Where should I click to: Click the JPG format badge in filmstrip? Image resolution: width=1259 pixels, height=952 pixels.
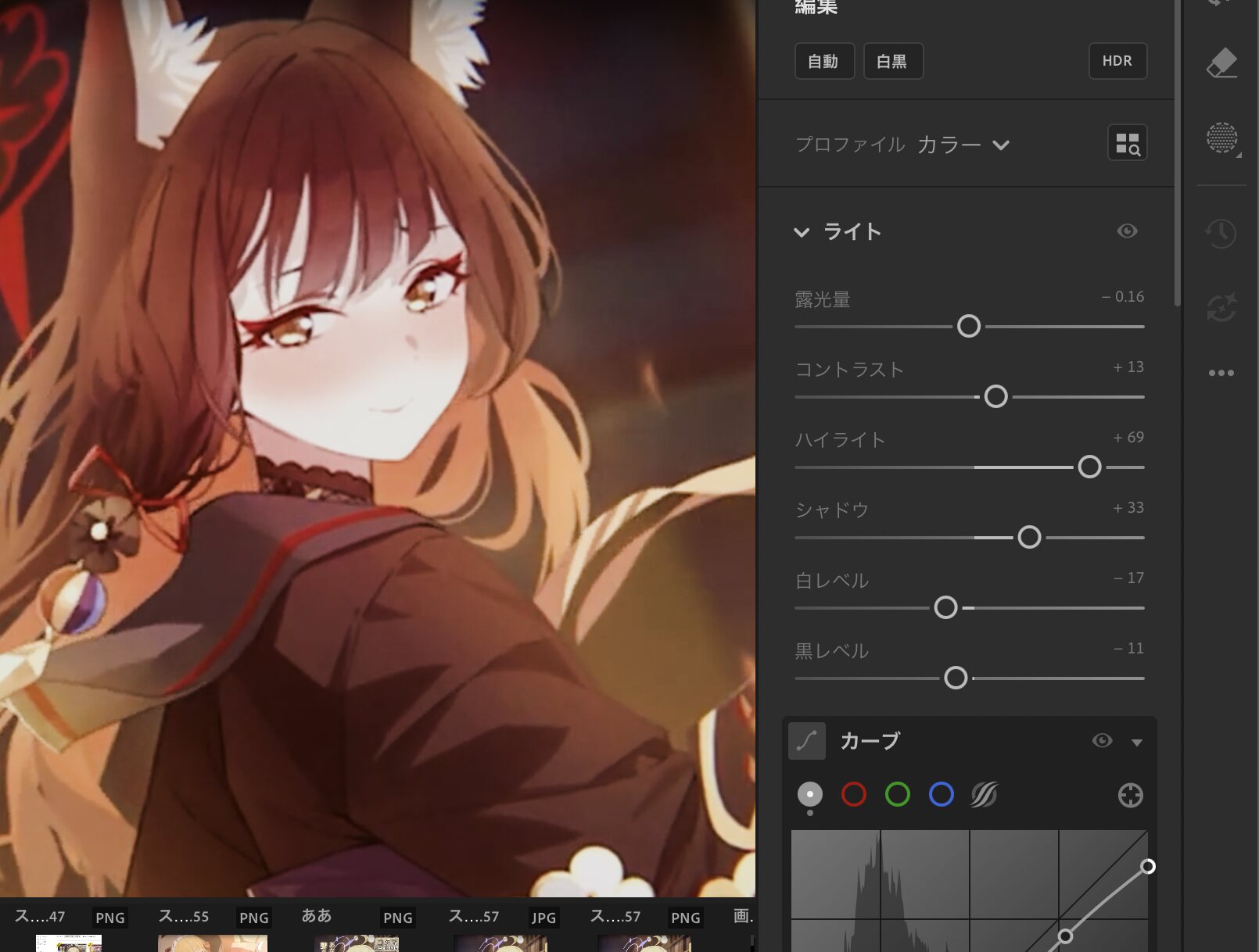543,918
